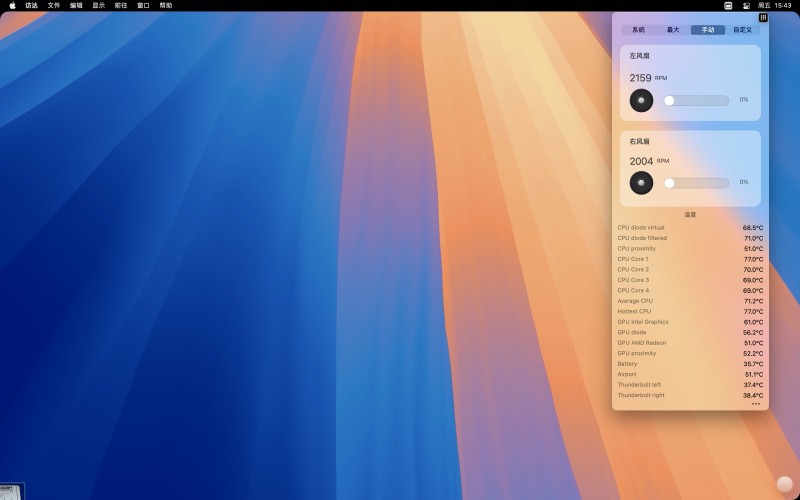Click the partly hidden thumbnail at bottom-left
Viewport: 800px width, 500px height.
11,492
